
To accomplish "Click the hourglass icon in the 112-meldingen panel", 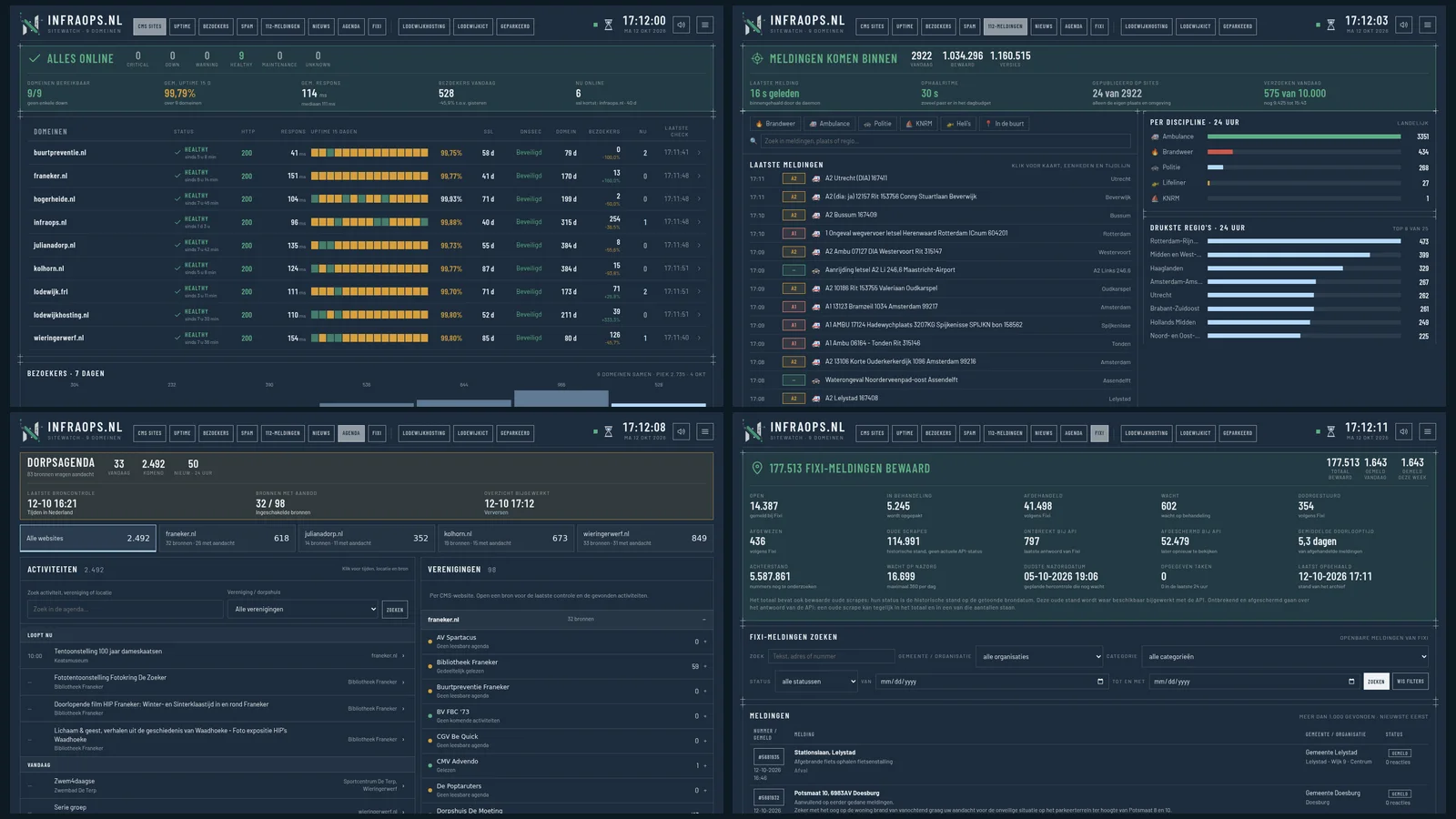I will (x=1330, y=25).
